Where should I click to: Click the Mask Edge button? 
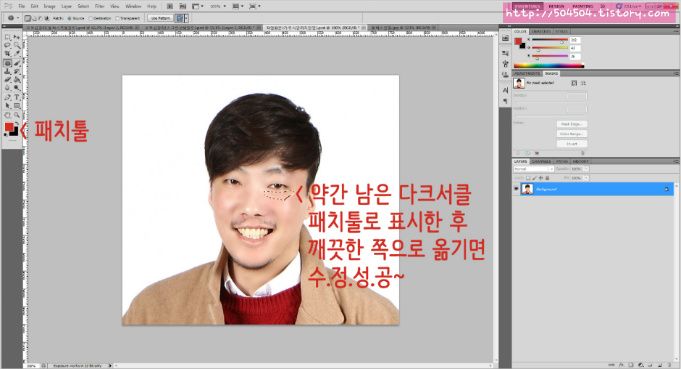pos(572,124)
